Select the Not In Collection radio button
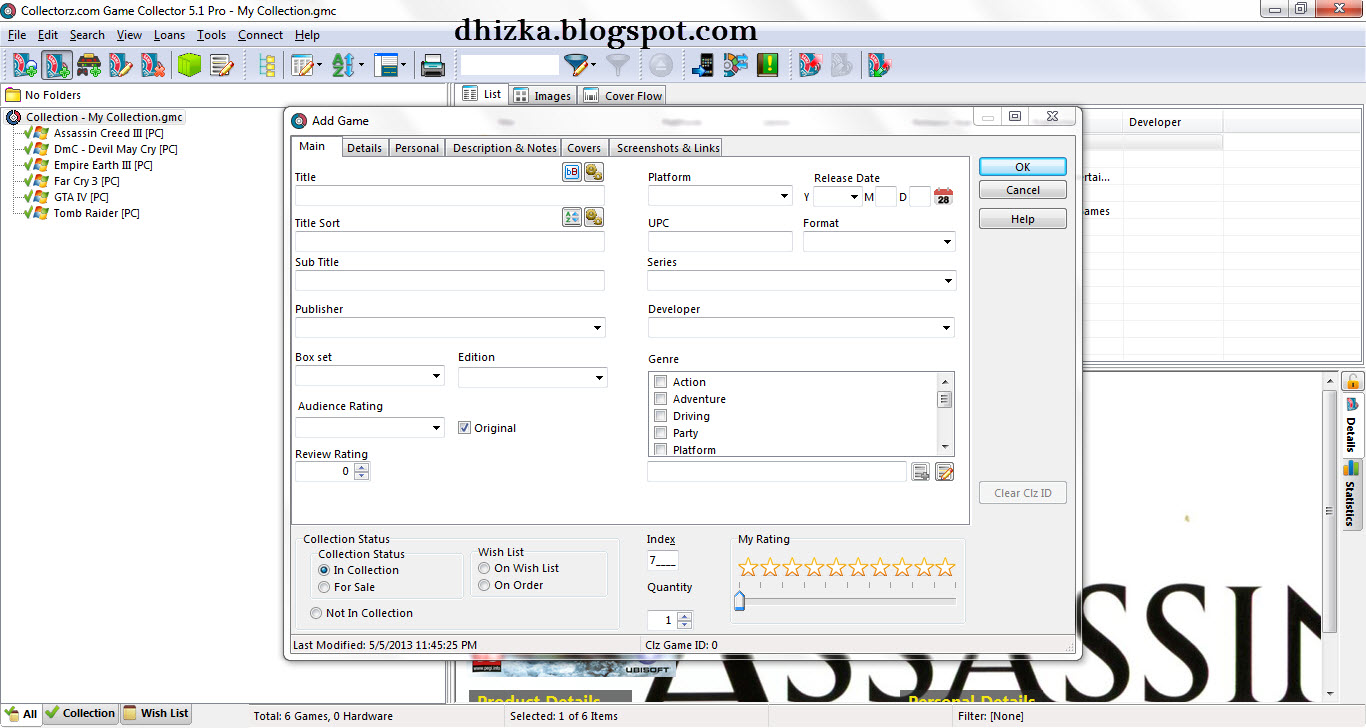1366x728 pixels. [x=316, y=613]
